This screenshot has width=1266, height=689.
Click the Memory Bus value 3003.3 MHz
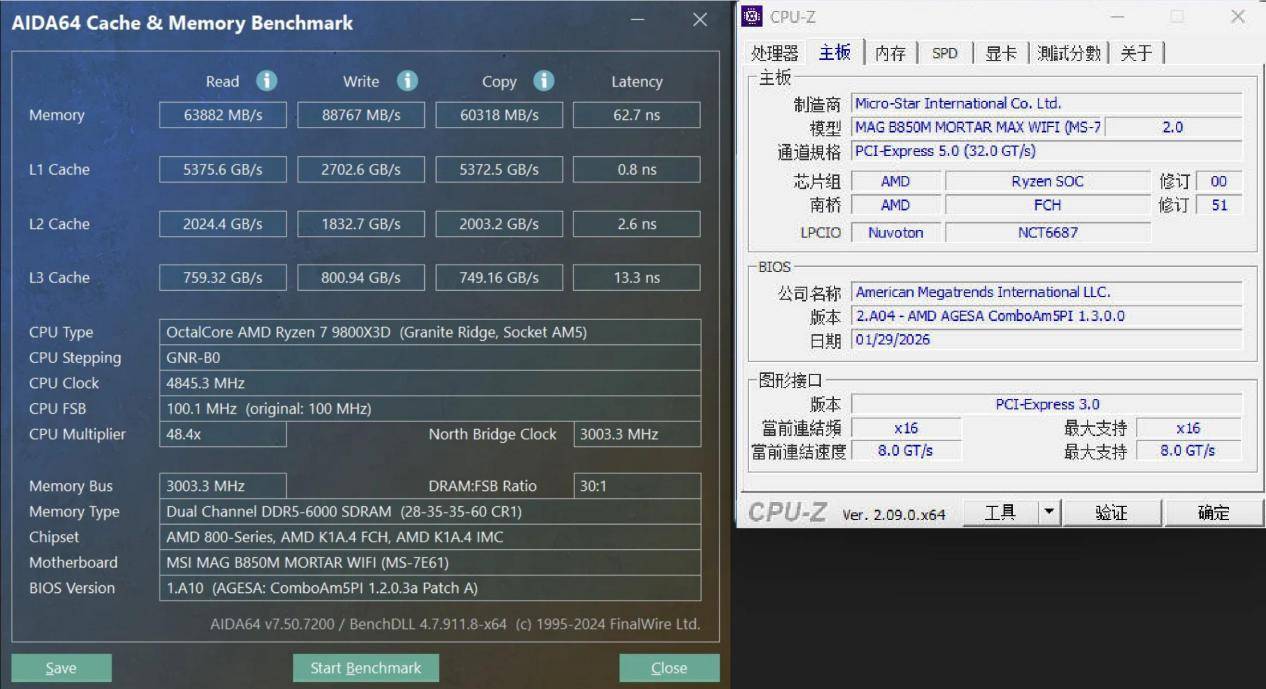click(x=223, y=486)
